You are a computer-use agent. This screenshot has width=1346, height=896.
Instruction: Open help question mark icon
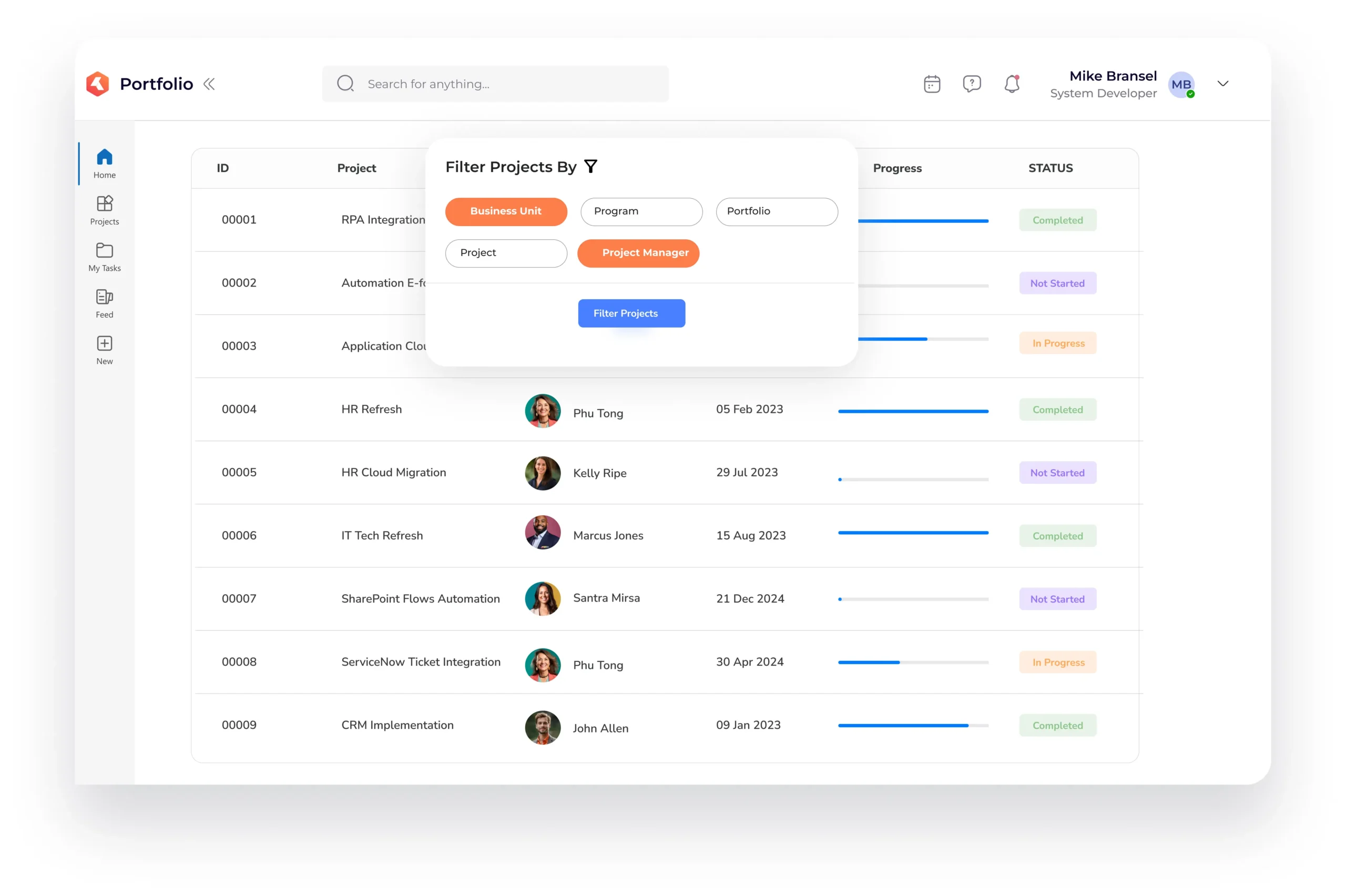[x=971, y=84]
